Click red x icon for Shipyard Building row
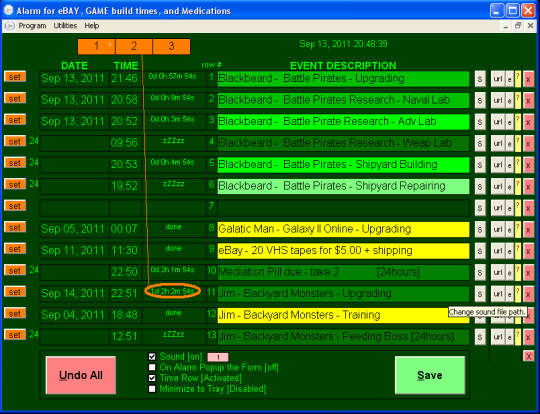The height and width of the screenshot is (414, 540). [528, 165]
